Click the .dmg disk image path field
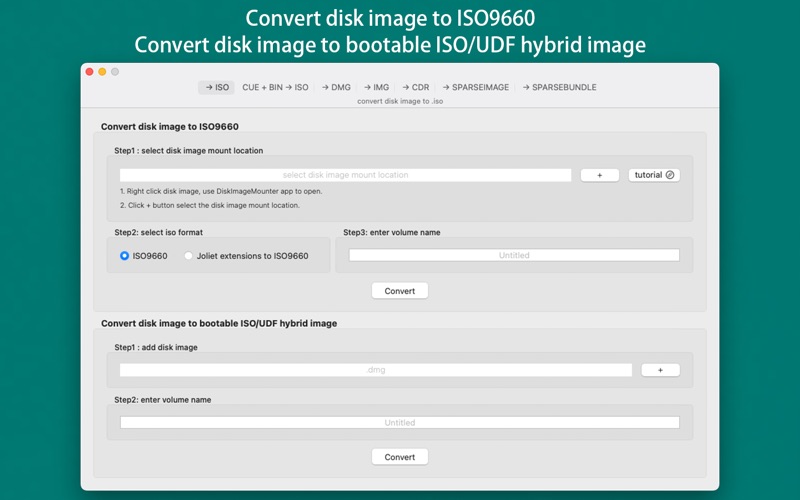800x500 pixels. tap(376, 370)
